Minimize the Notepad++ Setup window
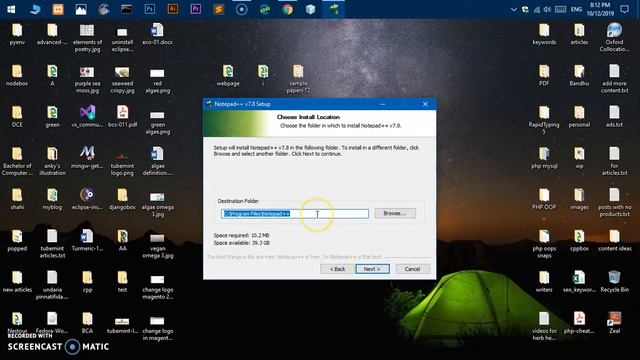Screen dimensions: 640x360 382,104
